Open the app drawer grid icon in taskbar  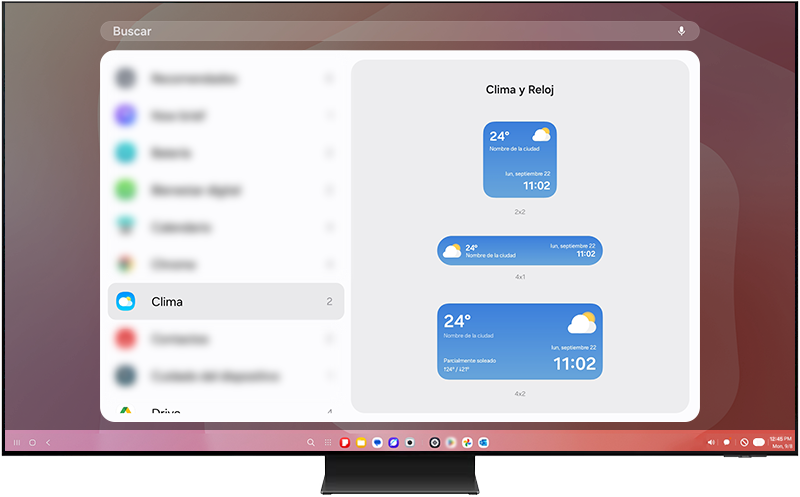tap(328, 442)
